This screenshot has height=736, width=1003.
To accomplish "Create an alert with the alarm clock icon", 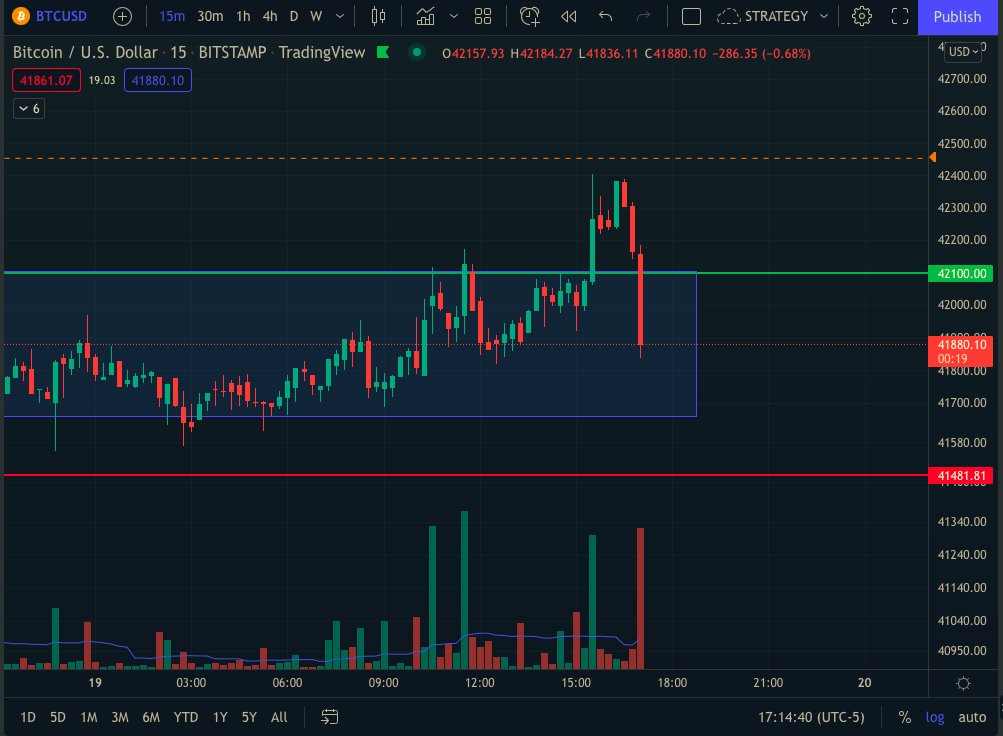I will click(x=530, y=16).
